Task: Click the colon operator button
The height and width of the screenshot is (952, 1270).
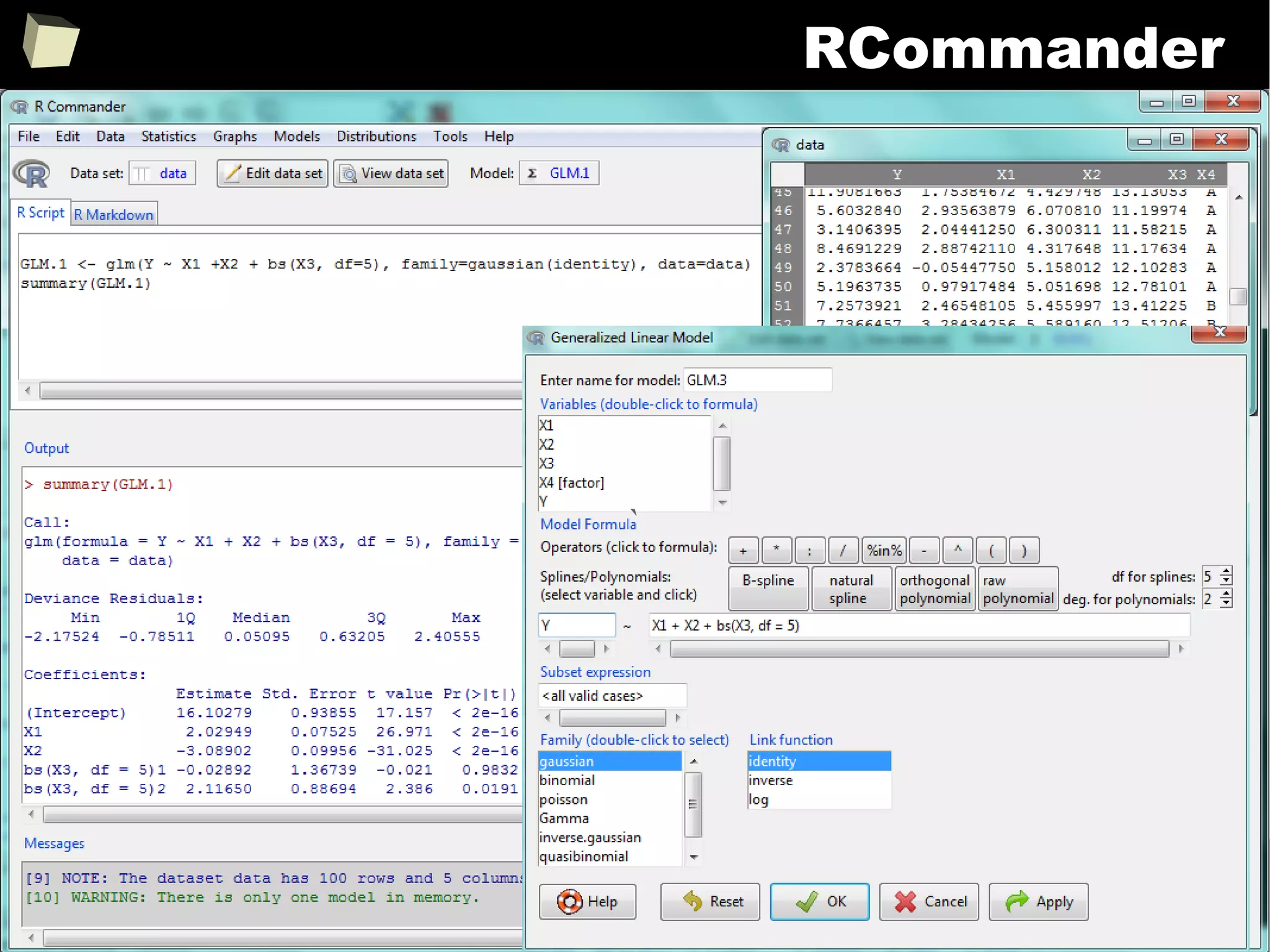Action: pyautogui.click(x=810, y=550)
